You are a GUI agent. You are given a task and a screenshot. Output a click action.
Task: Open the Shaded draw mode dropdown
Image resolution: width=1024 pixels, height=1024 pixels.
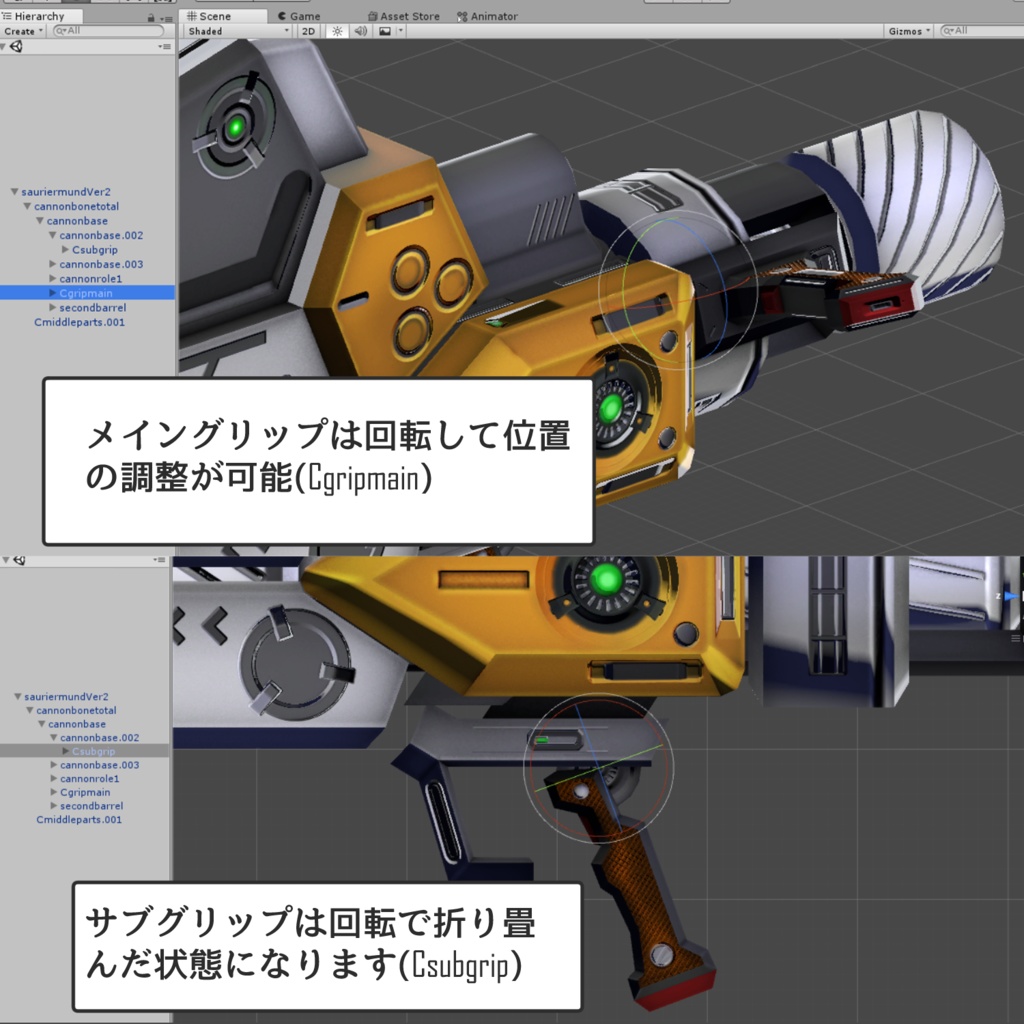point(238,31)
